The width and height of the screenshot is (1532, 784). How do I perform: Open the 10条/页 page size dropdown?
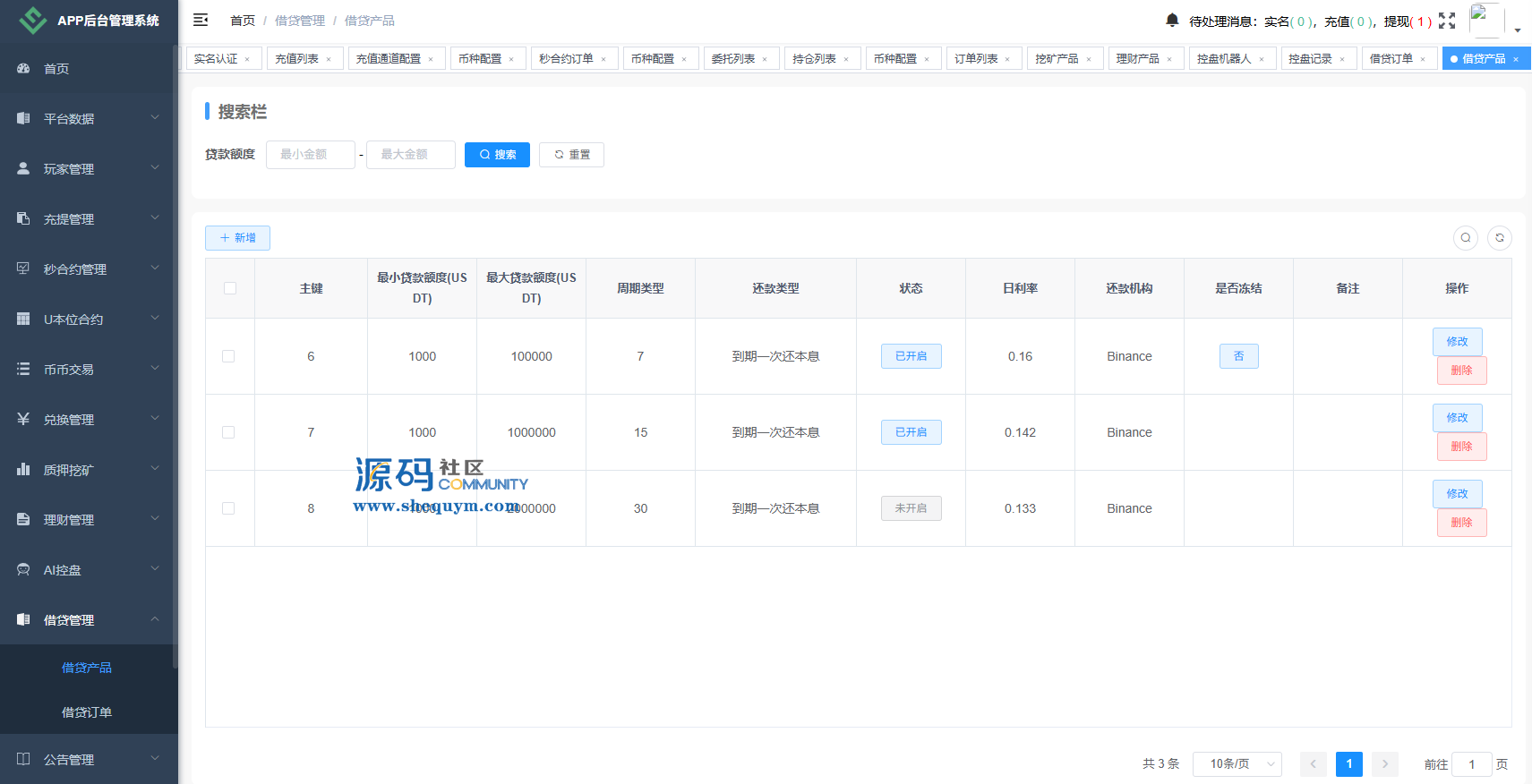pos(1237,763)
